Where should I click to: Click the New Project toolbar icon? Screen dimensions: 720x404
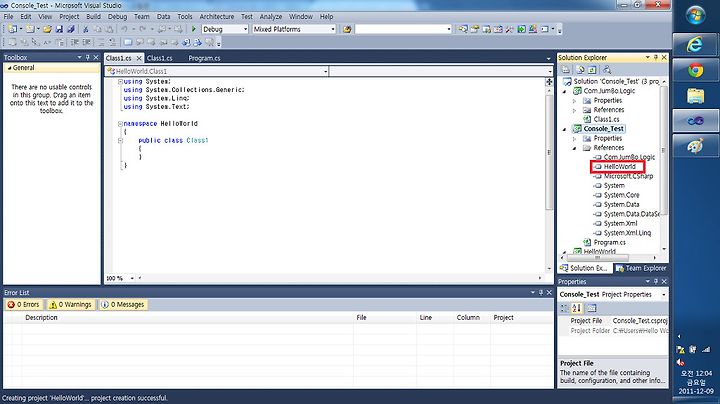[13, 29]
